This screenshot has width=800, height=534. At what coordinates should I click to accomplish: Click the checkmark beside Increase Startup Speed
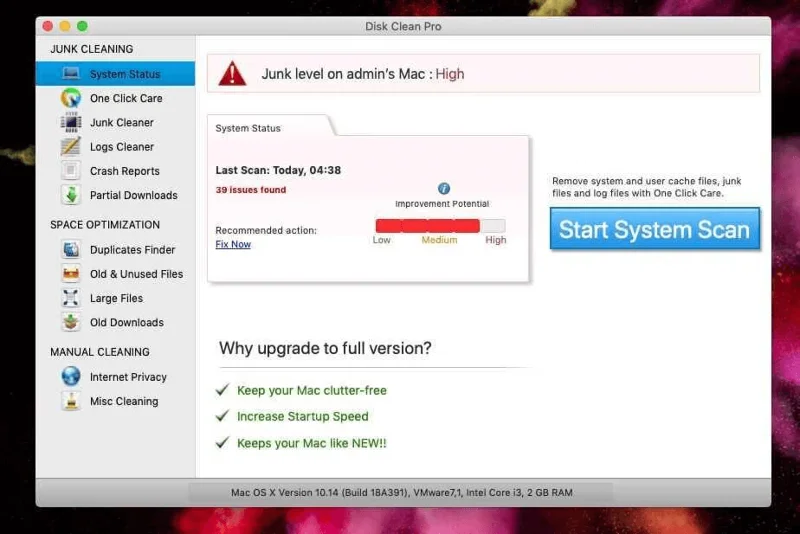222,416
